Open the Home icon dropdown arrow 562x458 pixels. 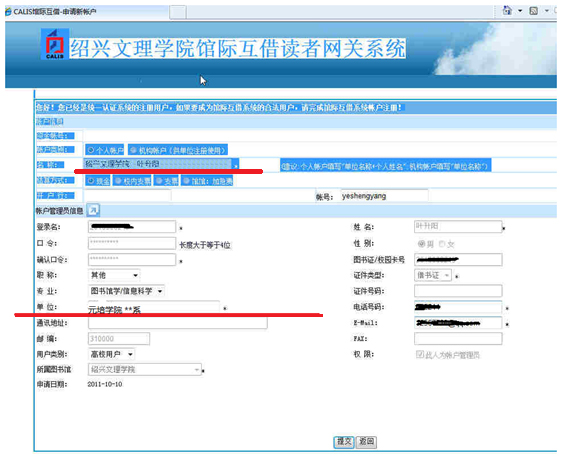click(520, 11)
